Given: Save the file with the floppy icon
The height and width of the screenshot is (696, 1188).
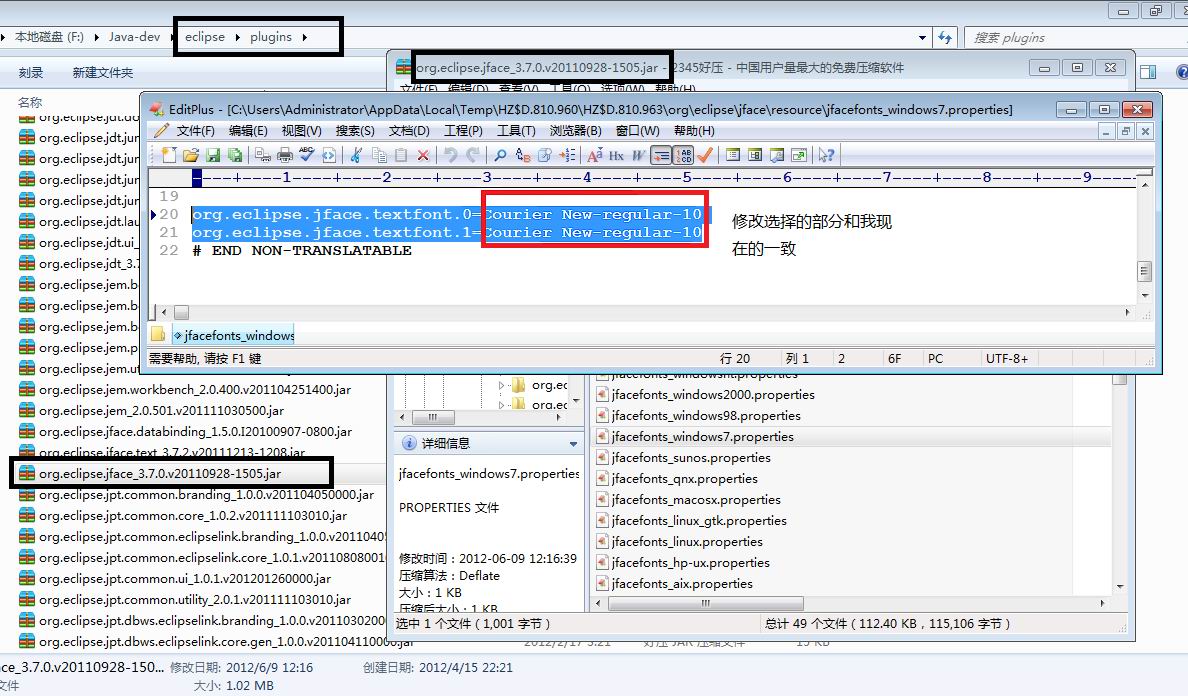Looking at the screenshot, I should [x=214, y=155].
